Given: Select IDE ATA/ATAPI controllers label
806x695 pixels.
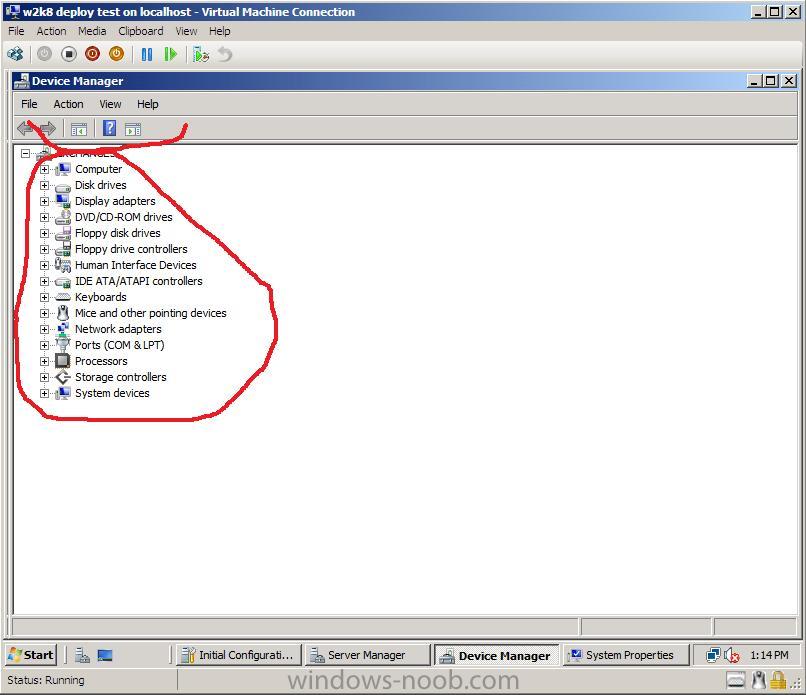Looking at the screenshot, I should [x=139, y=281].
